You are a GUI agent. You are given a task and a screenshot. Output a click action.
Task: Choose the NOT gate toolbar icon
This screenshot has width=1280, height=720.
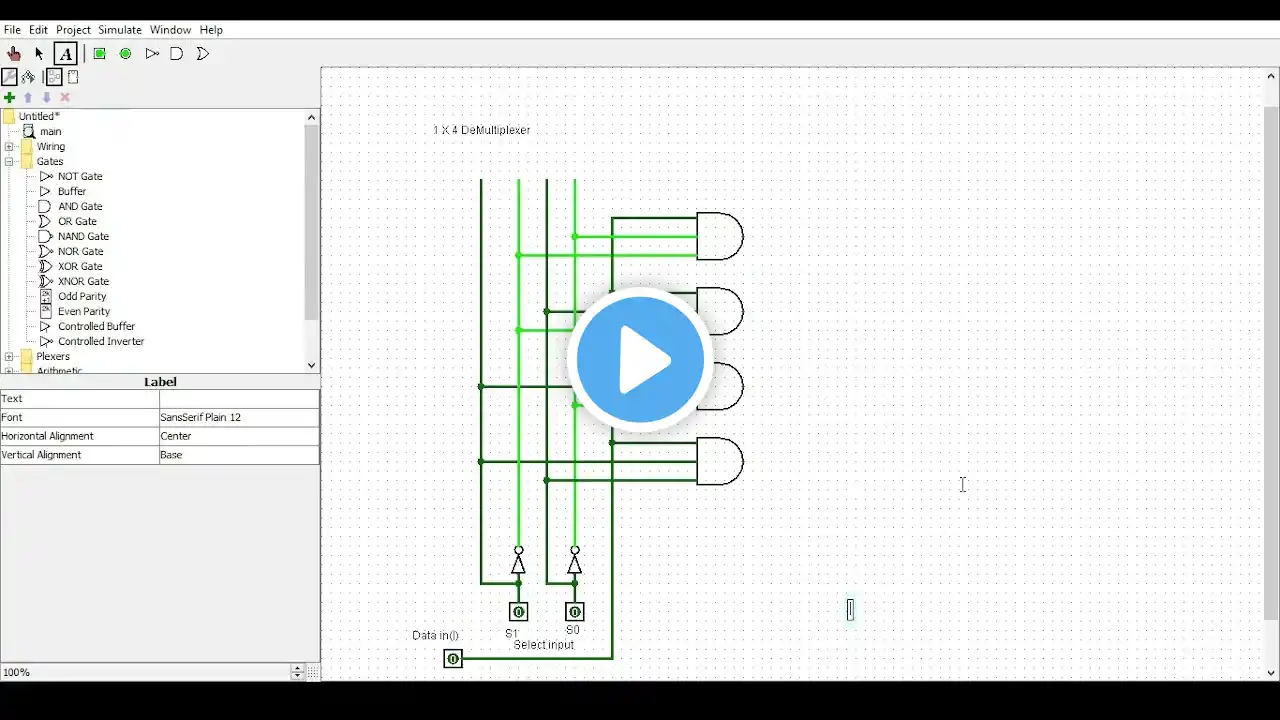pos(152,54)
